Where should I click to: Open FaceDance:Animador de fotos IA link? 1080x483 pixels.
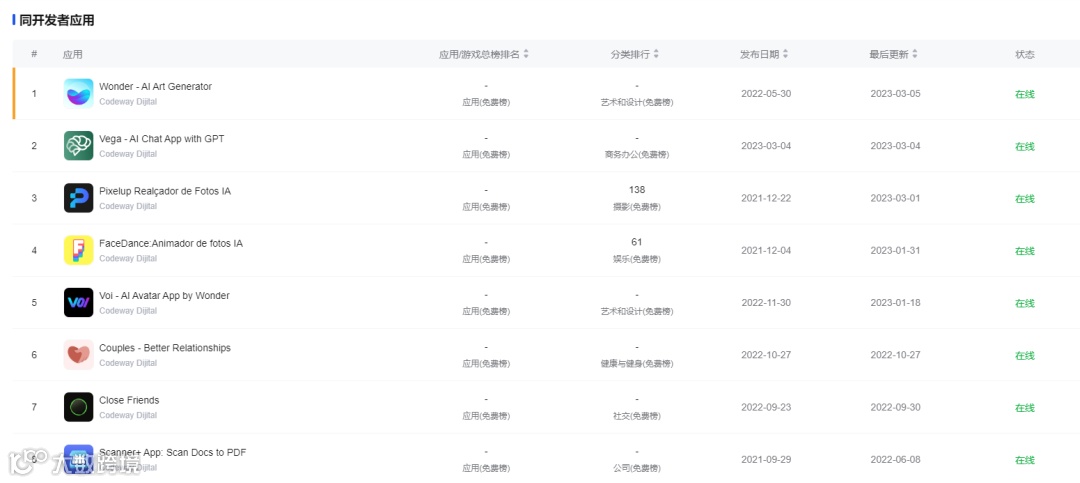click(x=171, y=244)
